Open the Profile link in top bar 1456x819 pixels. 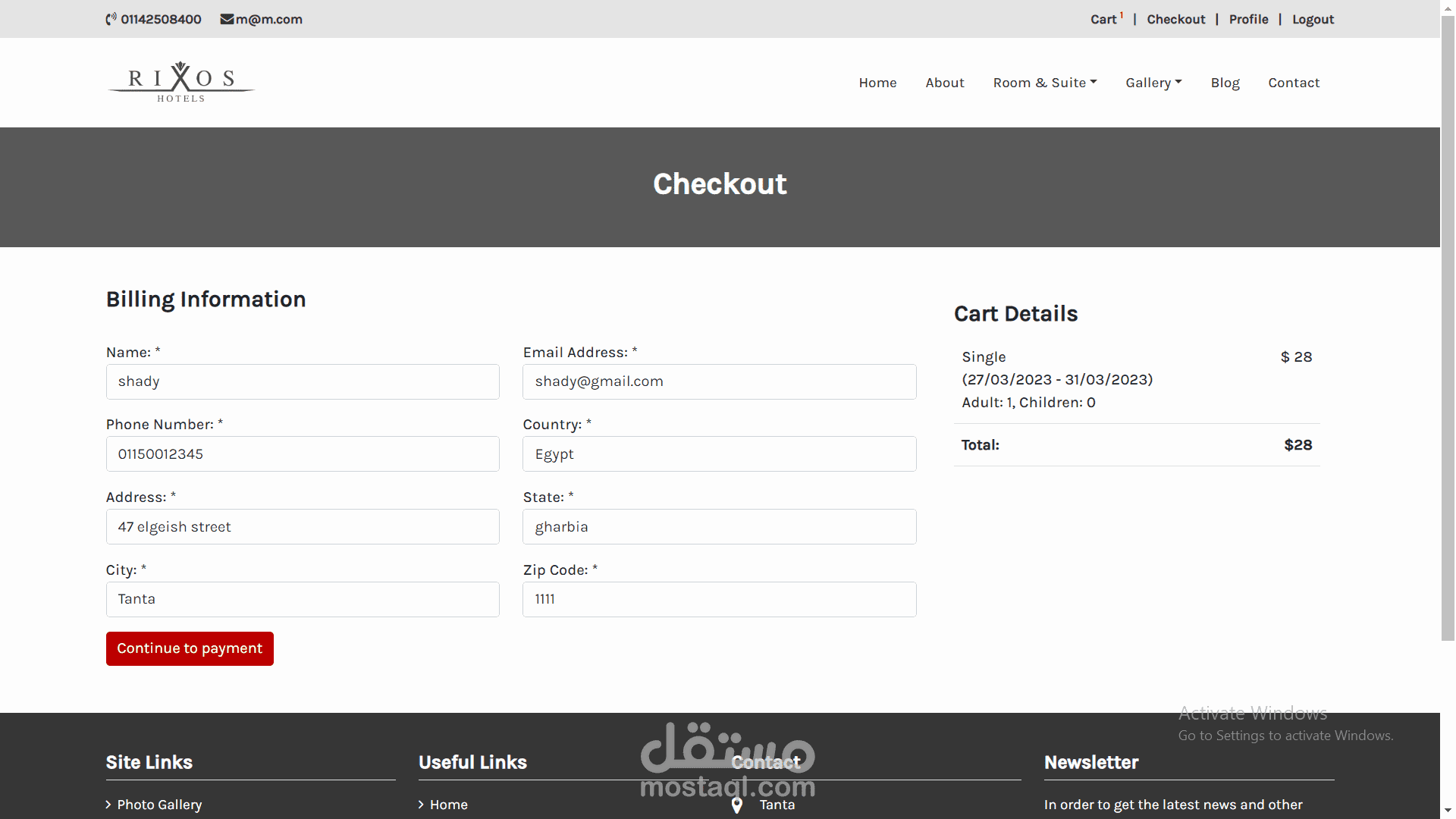(x=1248, y=20)
